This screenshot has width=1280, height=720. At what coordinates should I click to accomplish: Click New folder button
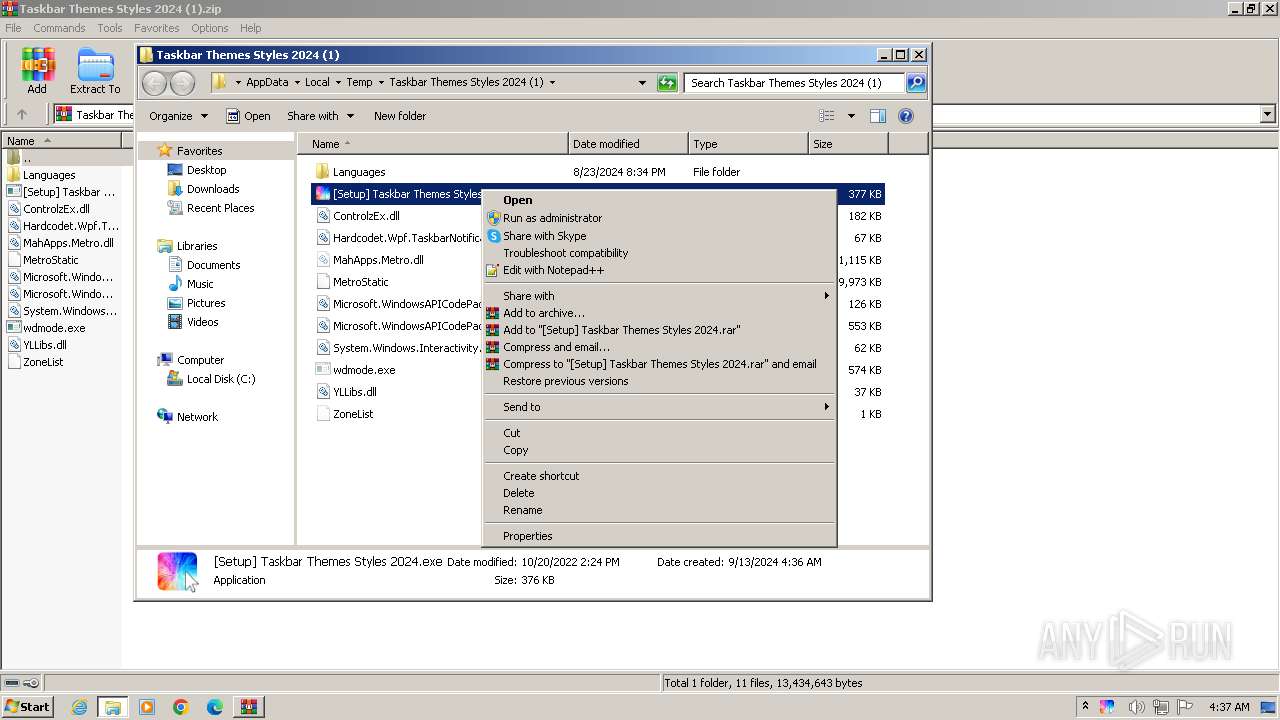pos(400,116)
